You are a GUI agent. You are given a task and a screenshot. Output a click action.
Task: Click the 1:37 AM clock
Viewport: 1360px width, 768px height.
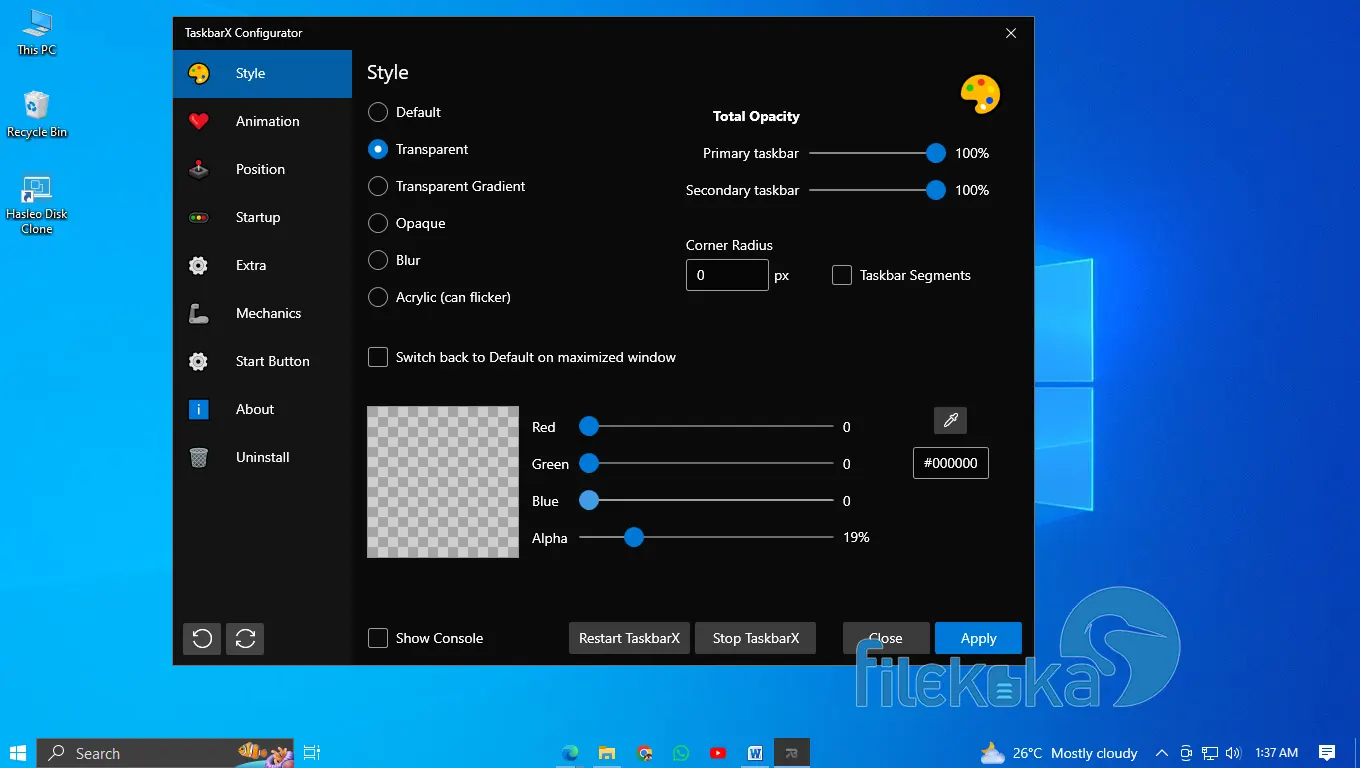1276,753
